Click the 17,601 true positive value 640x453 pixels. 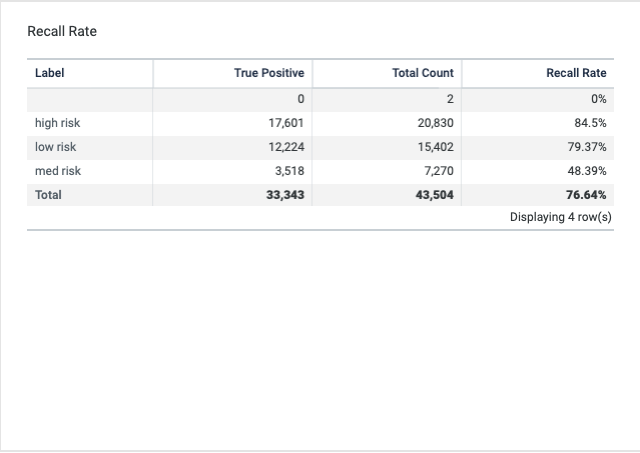click(288, 123)
